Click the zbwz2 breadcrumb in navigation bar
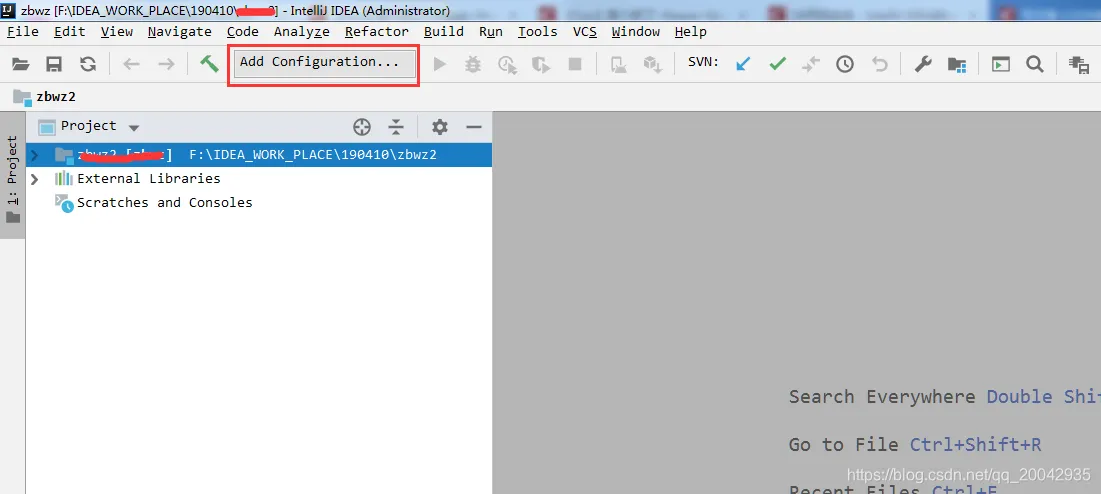 click(x=44, y=97)
